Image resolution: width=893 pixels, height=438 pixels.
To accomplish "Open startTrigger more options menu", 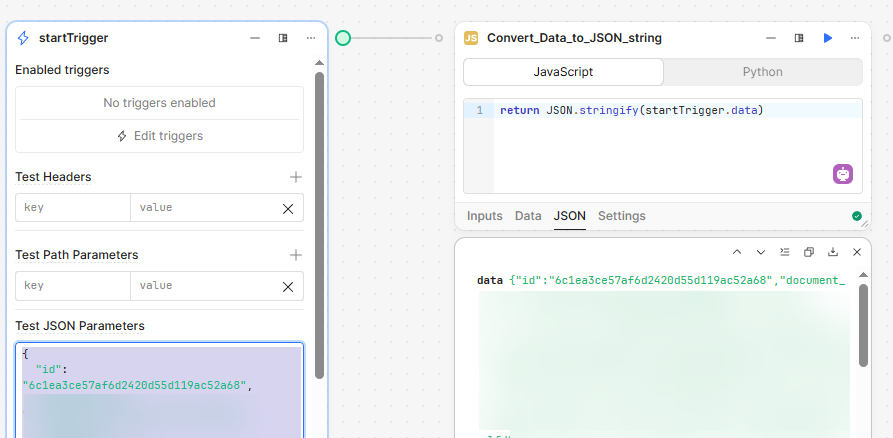I will point(311,38).
